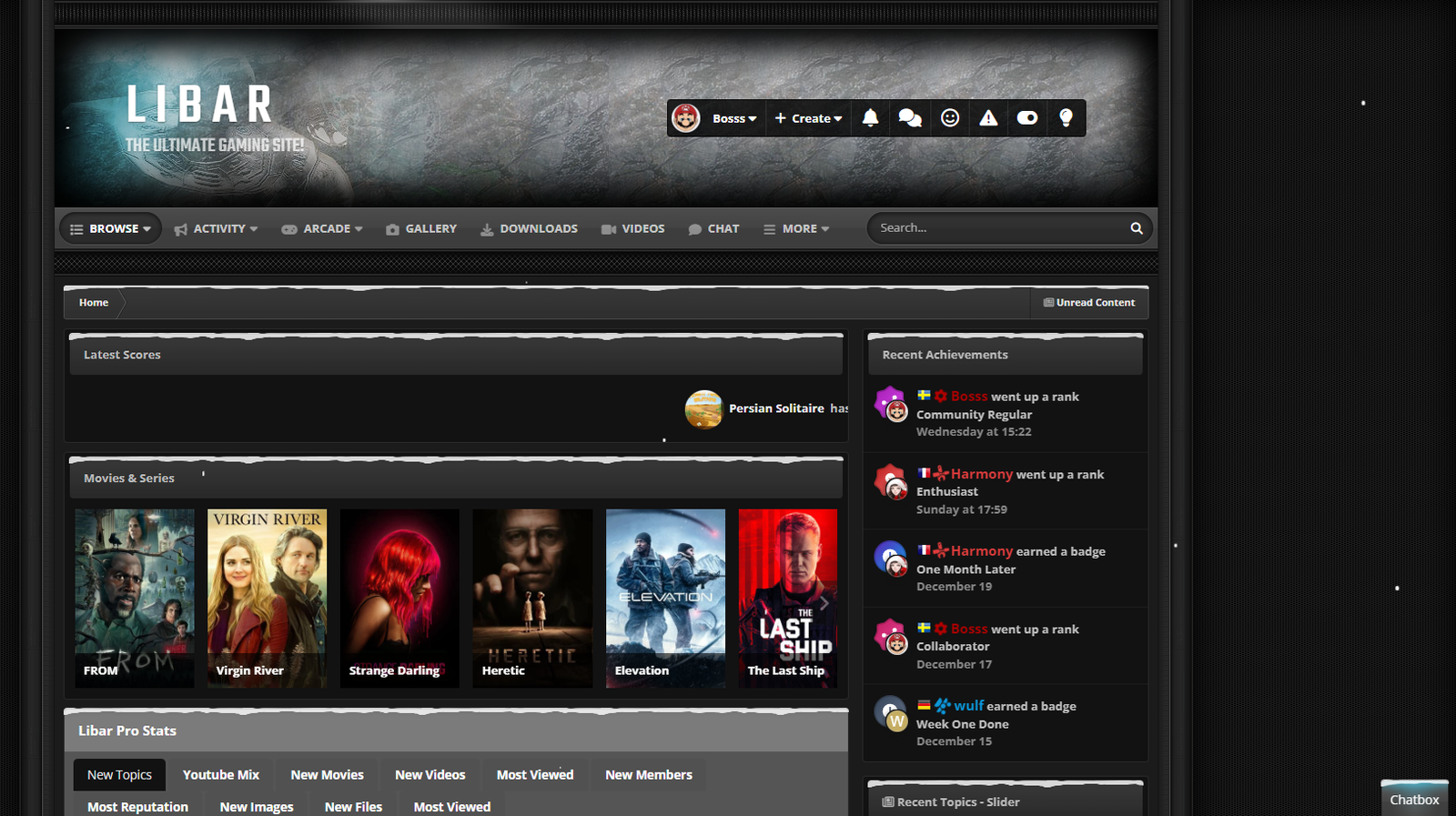Open the notifications bell
Viewport: 1456px width, 816px height.
point(870,118)
